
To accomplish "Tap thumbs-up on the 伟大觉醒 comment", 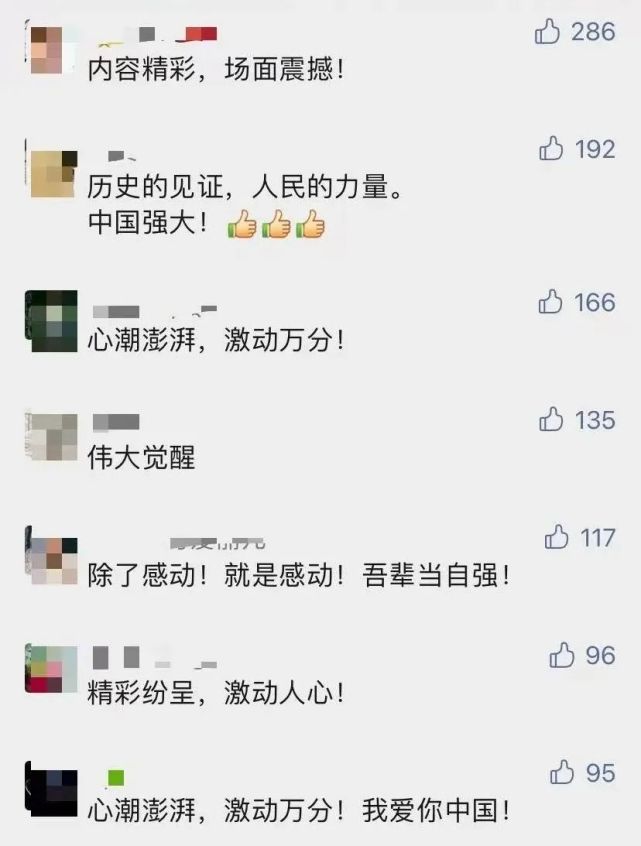I will coord(551,419).
